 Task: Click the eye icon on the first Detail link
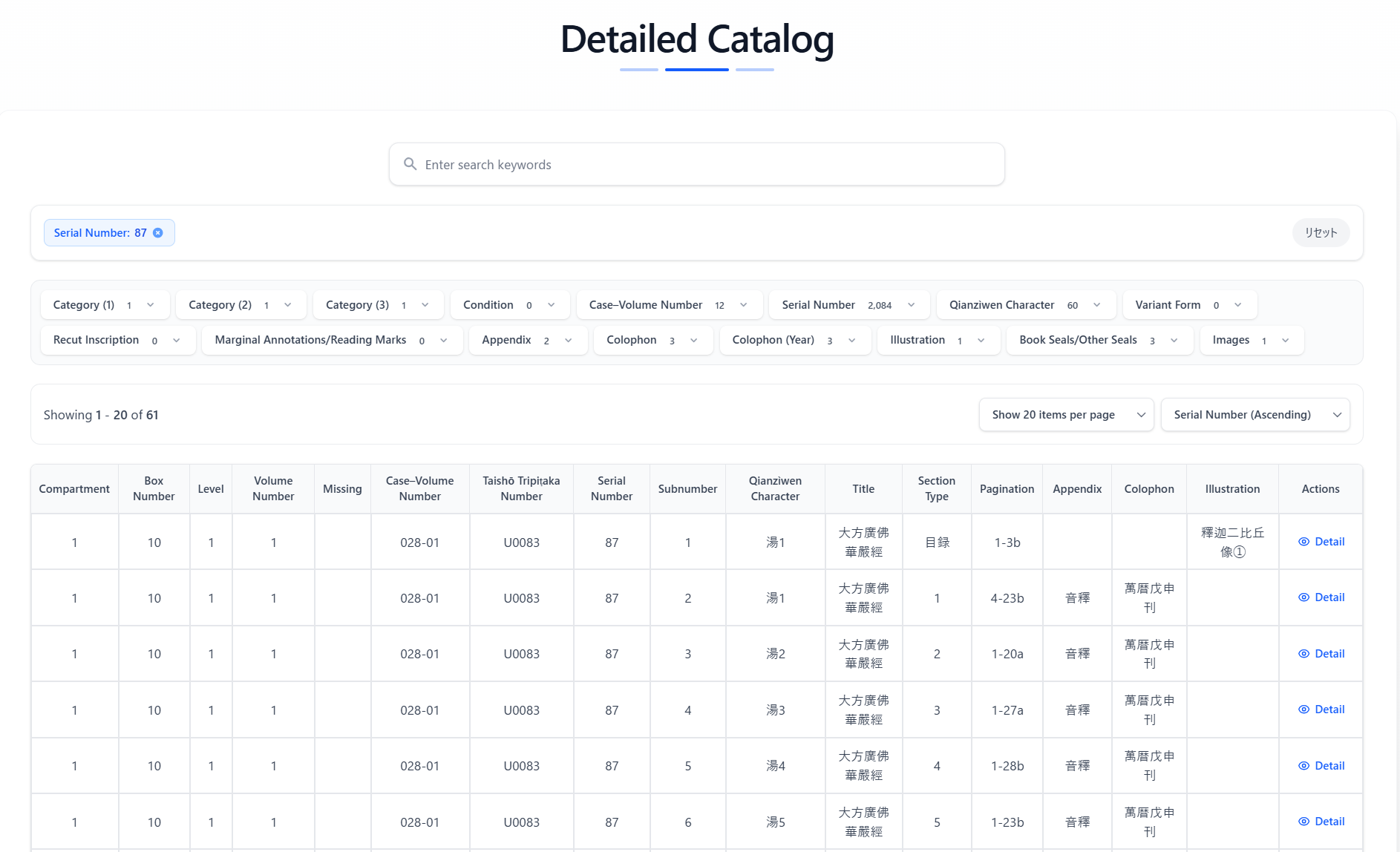1303,542
